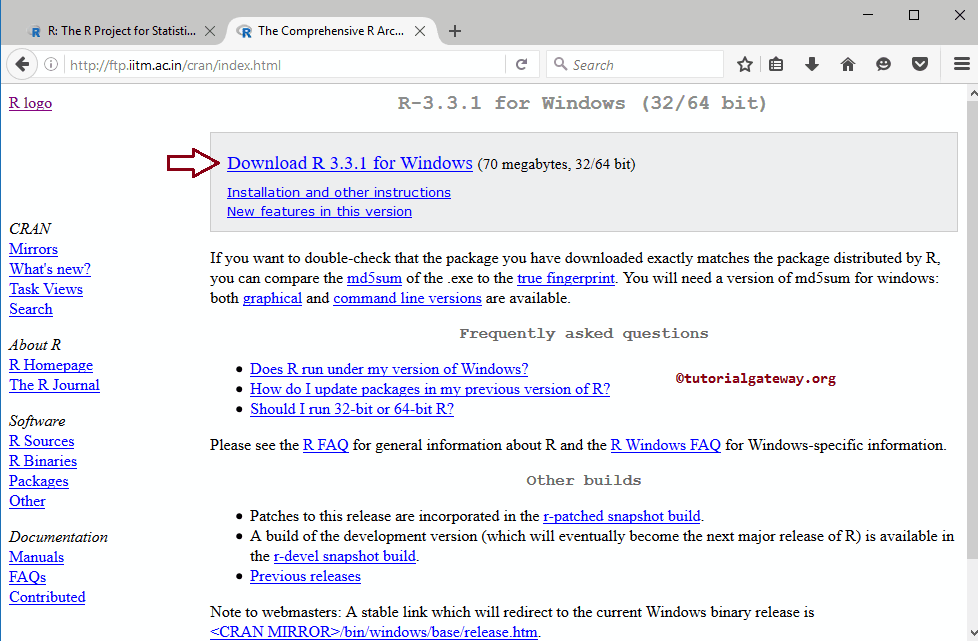Click the scrollbar down arrow
Screen dimensions: 978x641
coord(972,632)
